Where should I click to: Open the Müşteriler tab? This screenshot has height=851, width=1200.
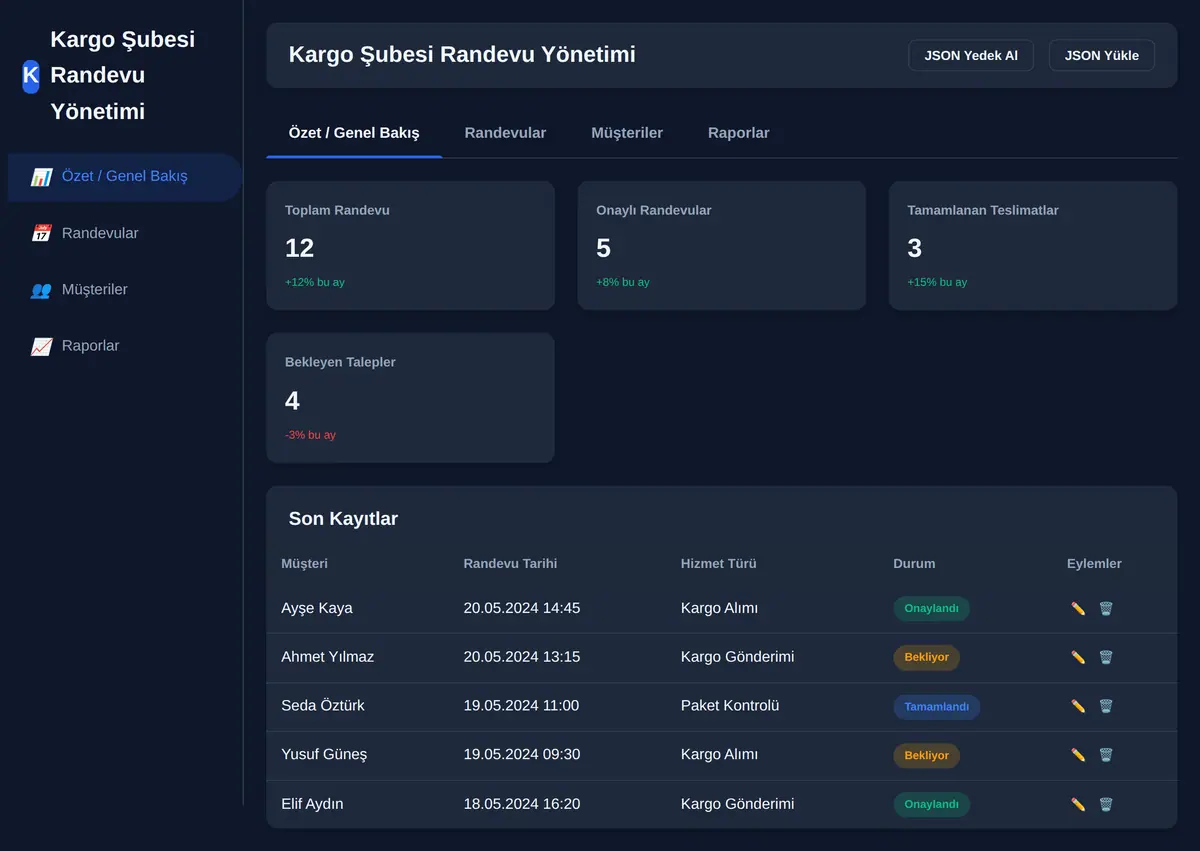click(627, 133)
